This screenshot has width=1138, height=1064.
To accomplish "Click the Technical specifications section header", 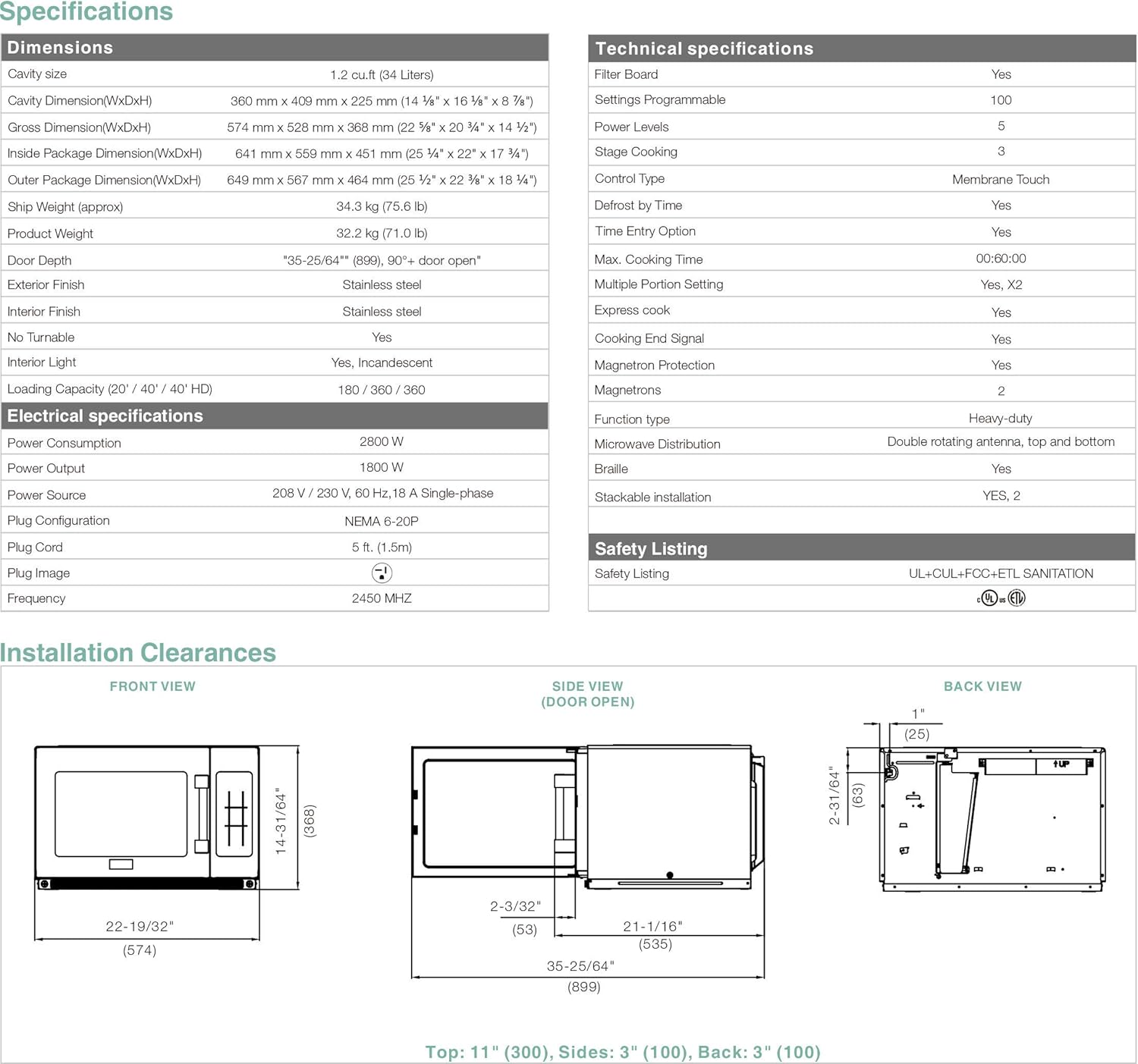I will point(704,49).
